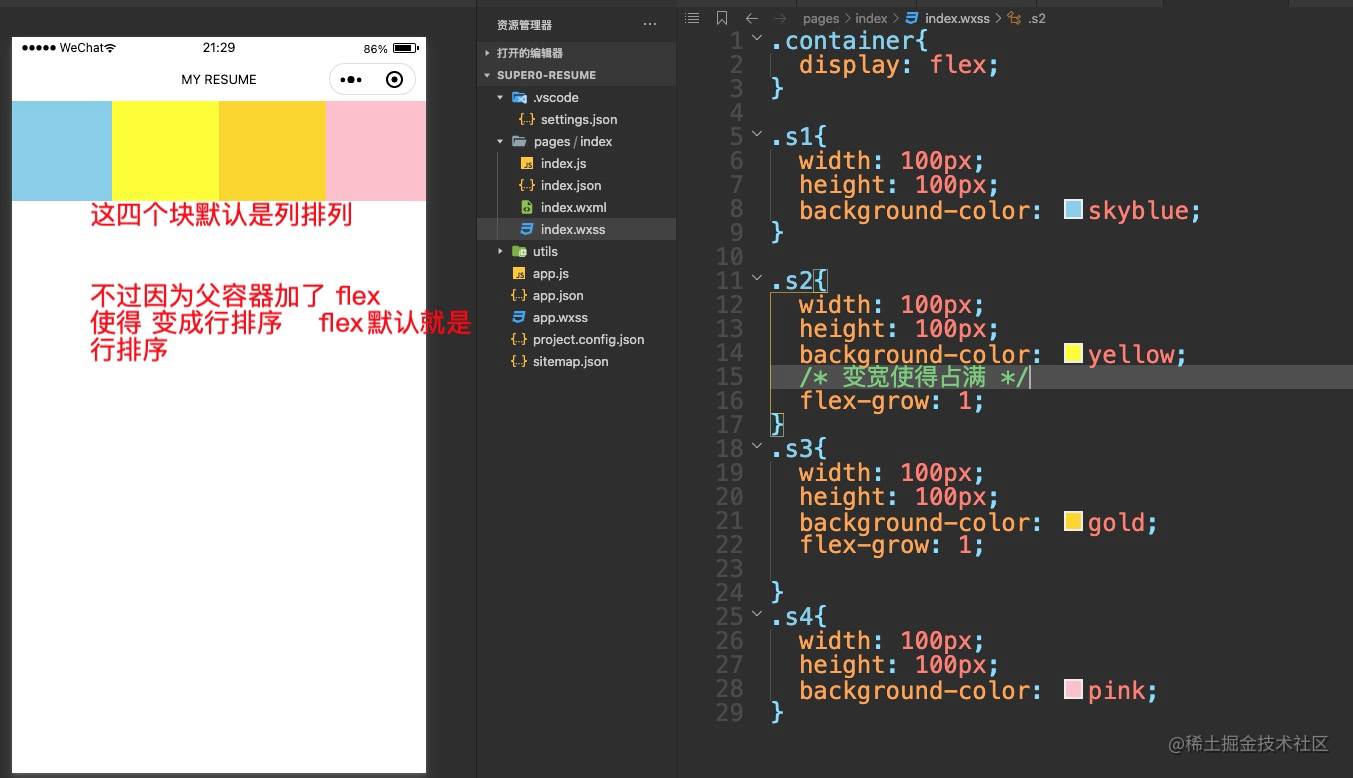1353x778 pixels.
Task: Click the settings.json file icon
Action: (x=526, y=119)
